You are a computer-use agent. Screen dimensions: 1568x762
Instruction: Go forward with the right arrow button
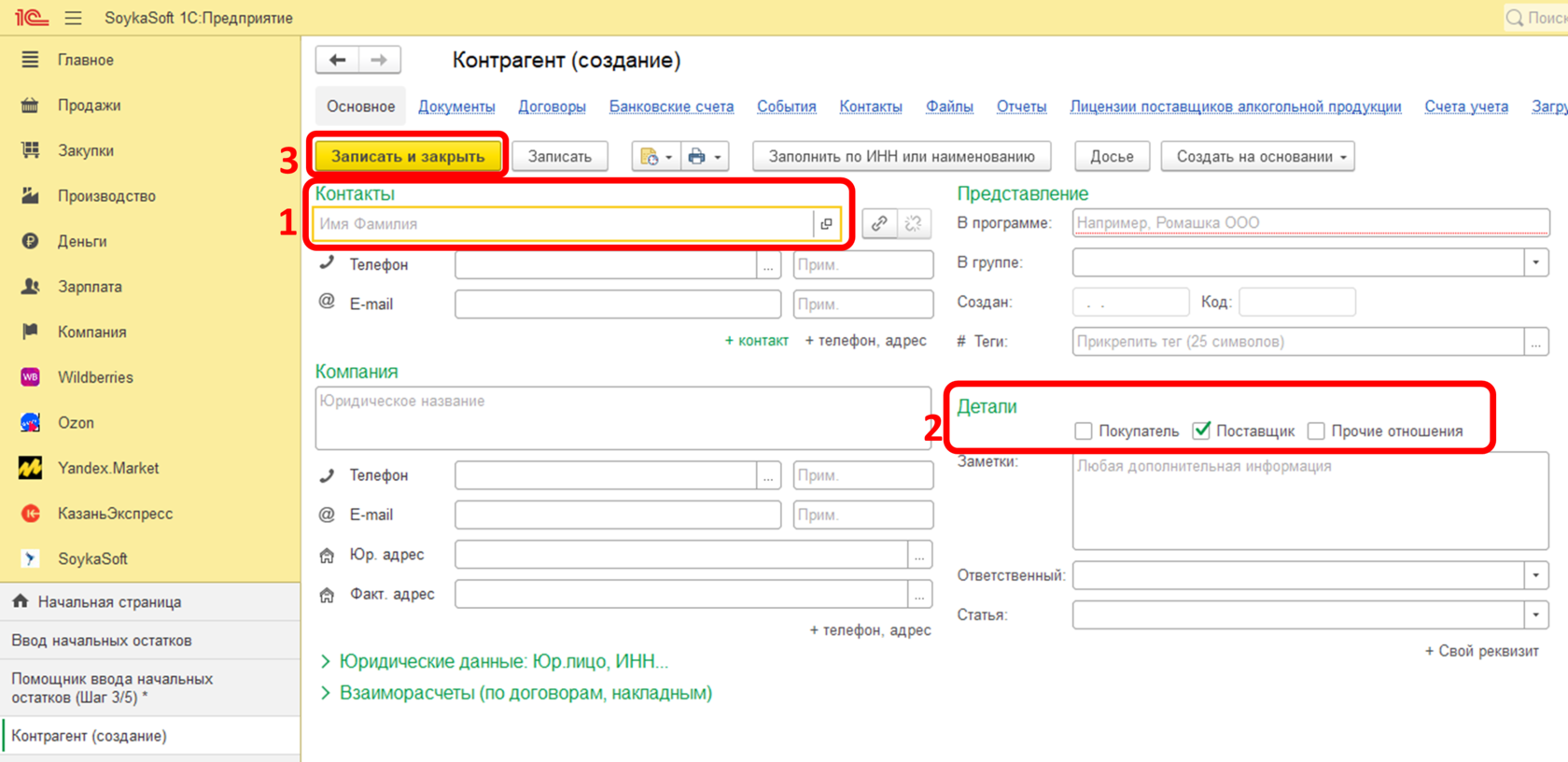point(379,60)
